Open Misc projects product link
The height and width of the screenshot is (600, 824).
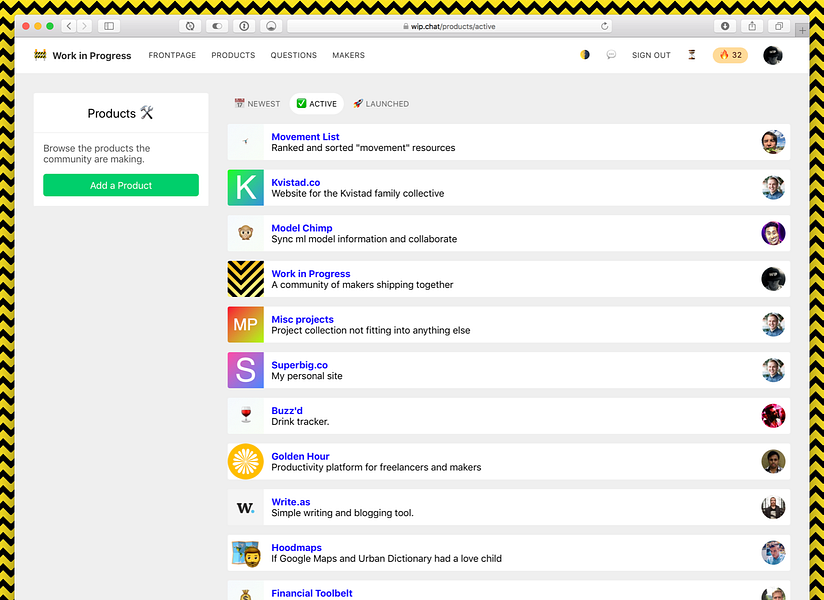pos(302,319)
